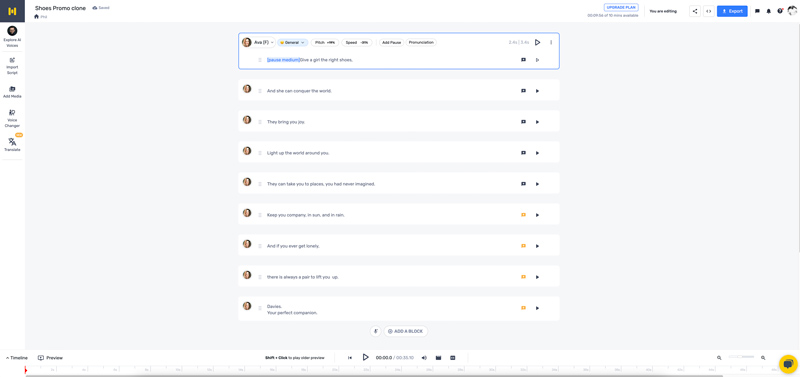
Task: Collapse the Timeline panel
Action: (17, 358)
